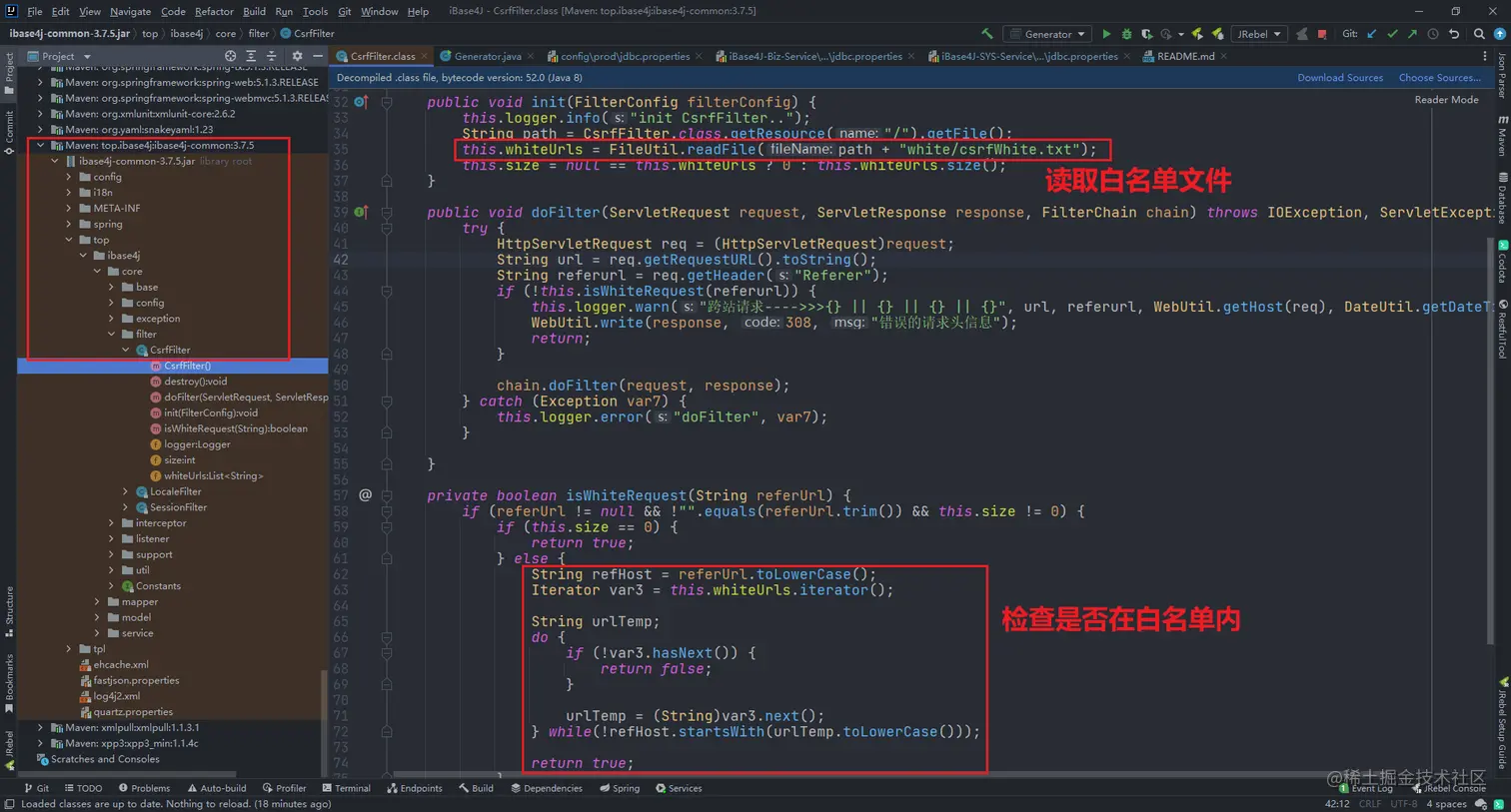Click the Build project hammer icon
Image resolution: width=1511 pixels, height=812 pixels.
[x=987, y=34]
